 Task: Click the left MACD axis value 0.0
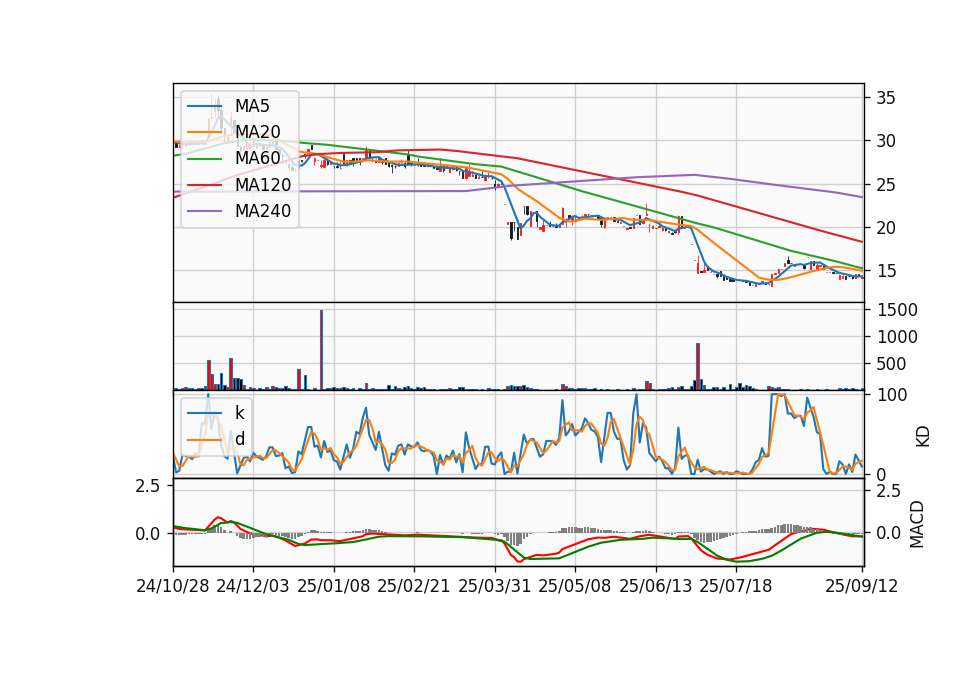tap(147, 534)
